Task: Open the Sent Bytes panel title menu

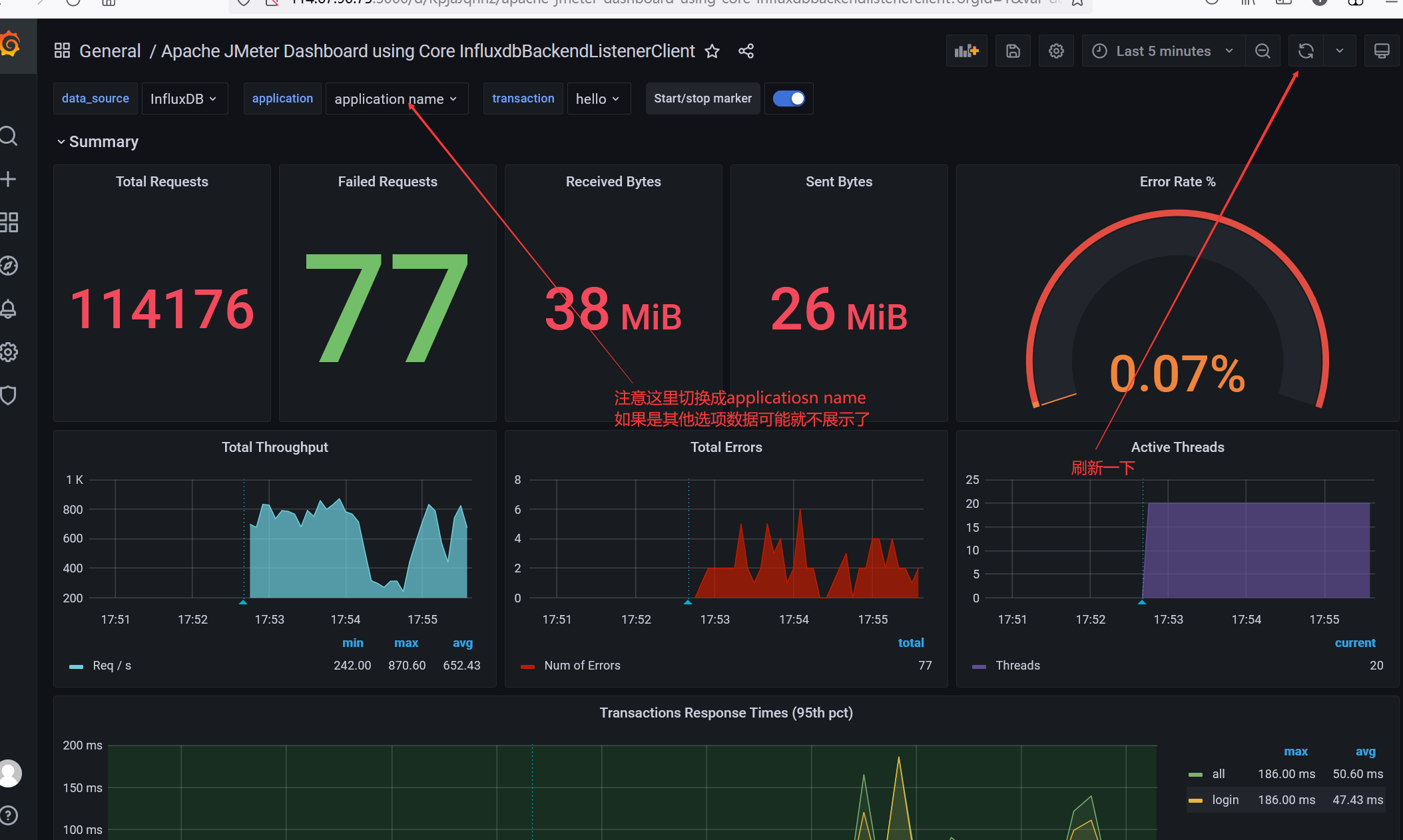Action: point(839,182)
